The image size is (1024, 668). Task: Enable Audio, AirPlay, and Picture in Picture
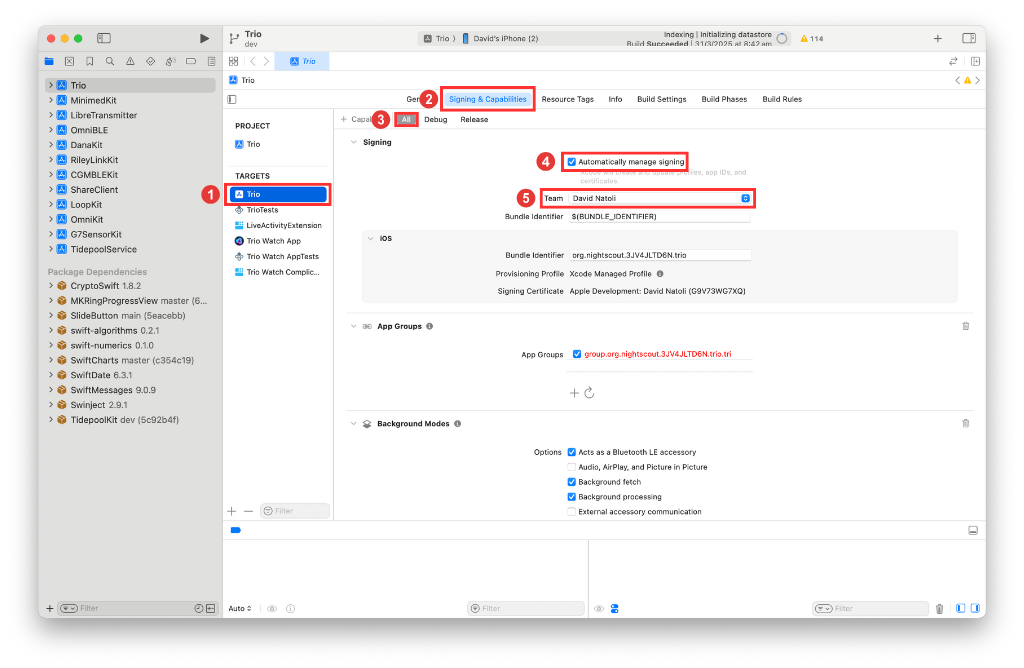point(571,467)
